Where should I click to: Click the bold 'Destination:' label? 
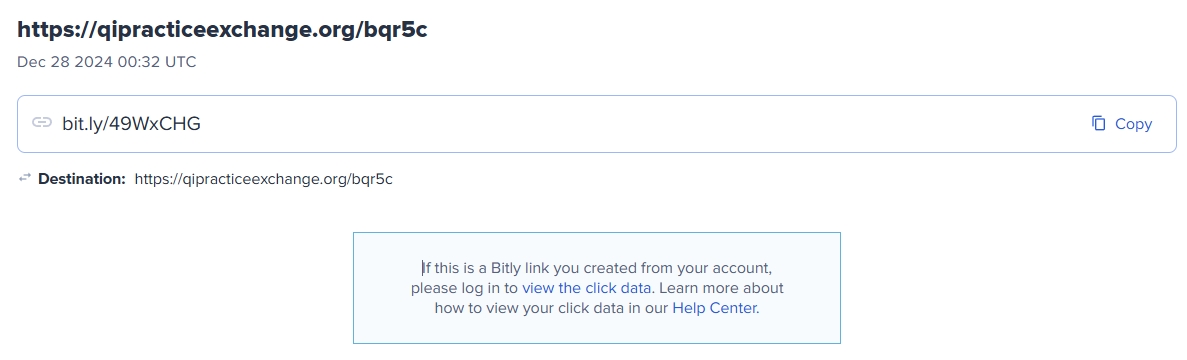point(82,179)
